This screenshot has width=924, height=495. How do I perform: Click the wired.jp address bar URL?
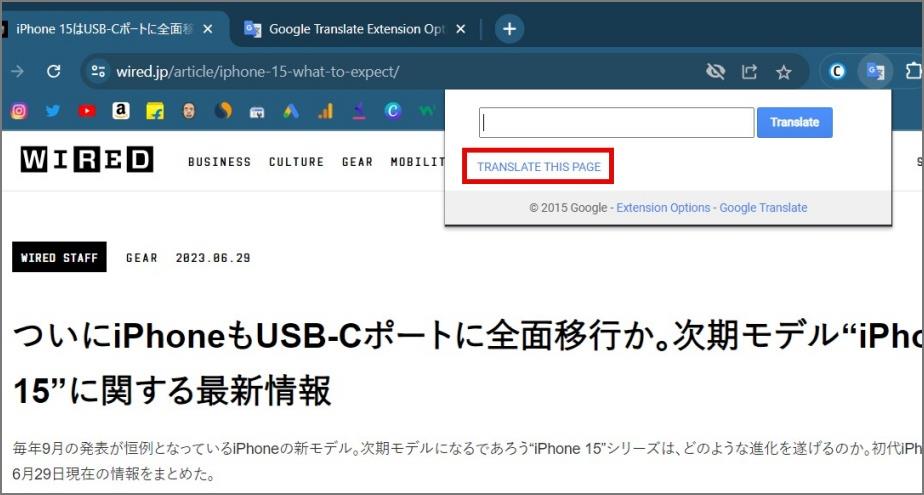click(x=258, y=72)
